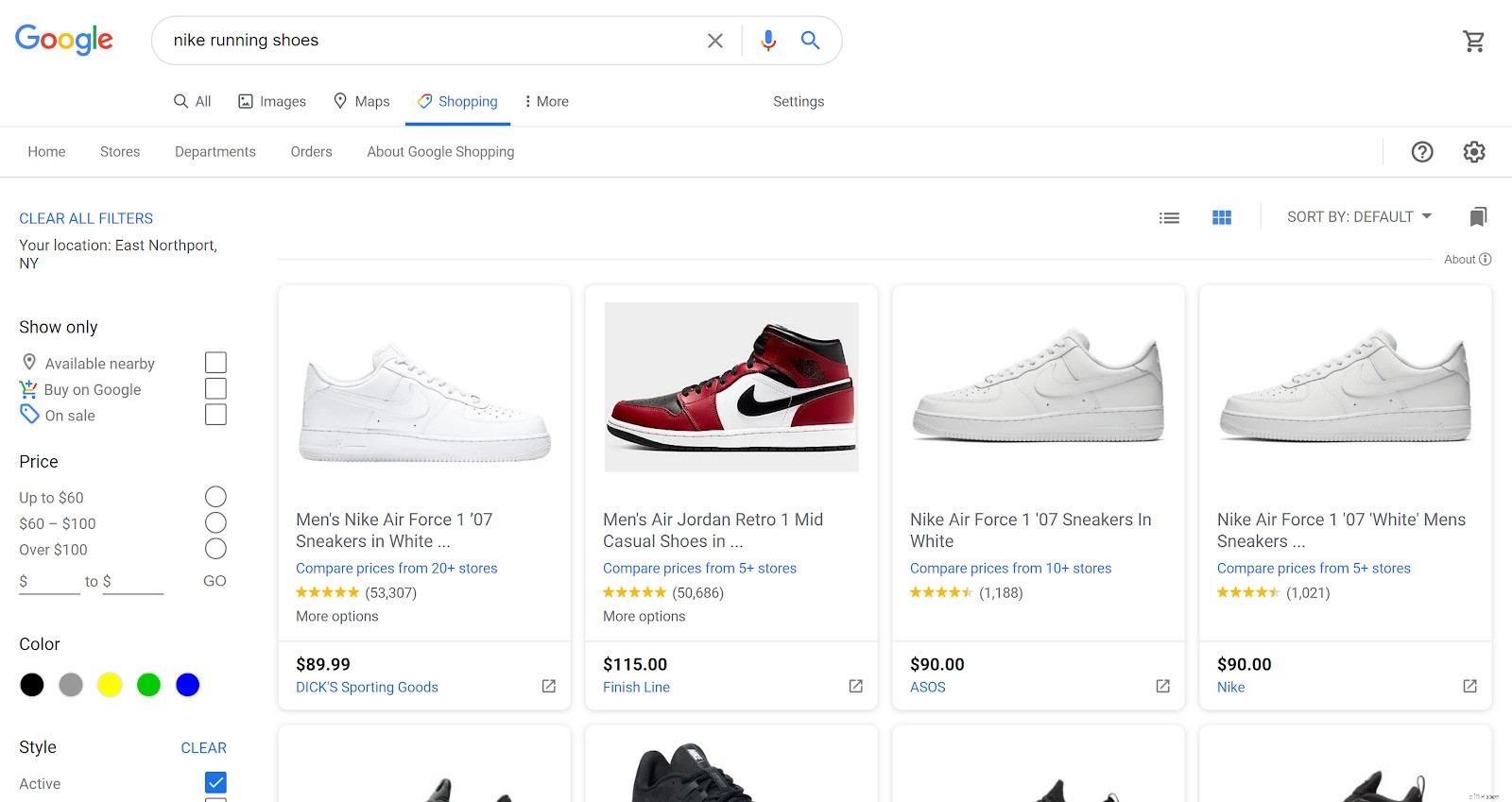Image resolution: width=1512 pixels, height=802 pixels.
Task: Enable the On sale checkbox
Action: [x=215, y=415]
